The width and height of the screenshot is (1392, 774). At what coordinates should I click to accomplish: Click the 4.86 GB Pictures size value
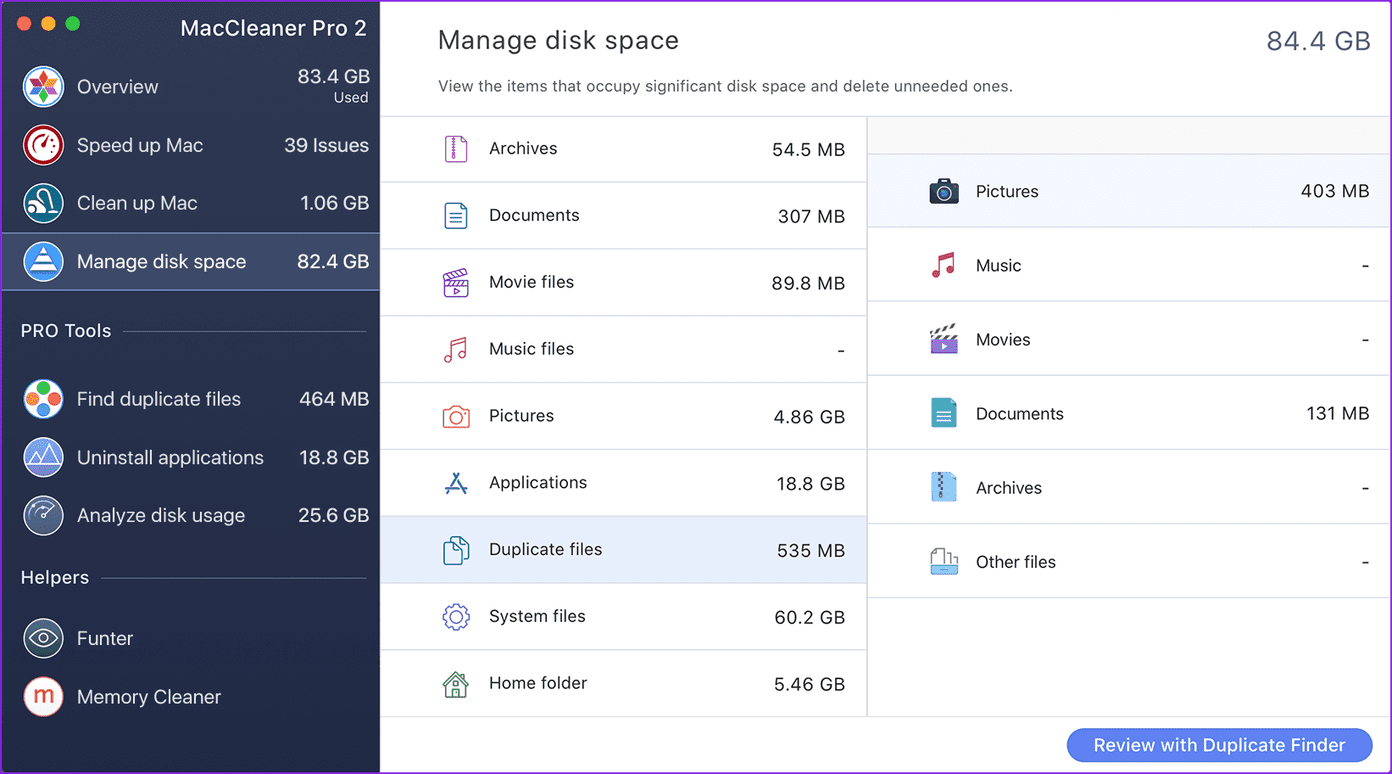click(809, 417)
